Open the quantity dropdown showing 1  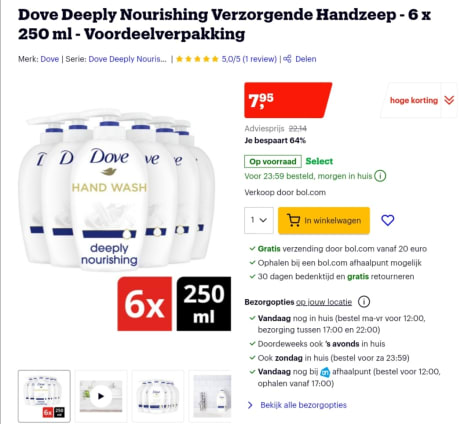pyautogui.click(x=259, y=220)
